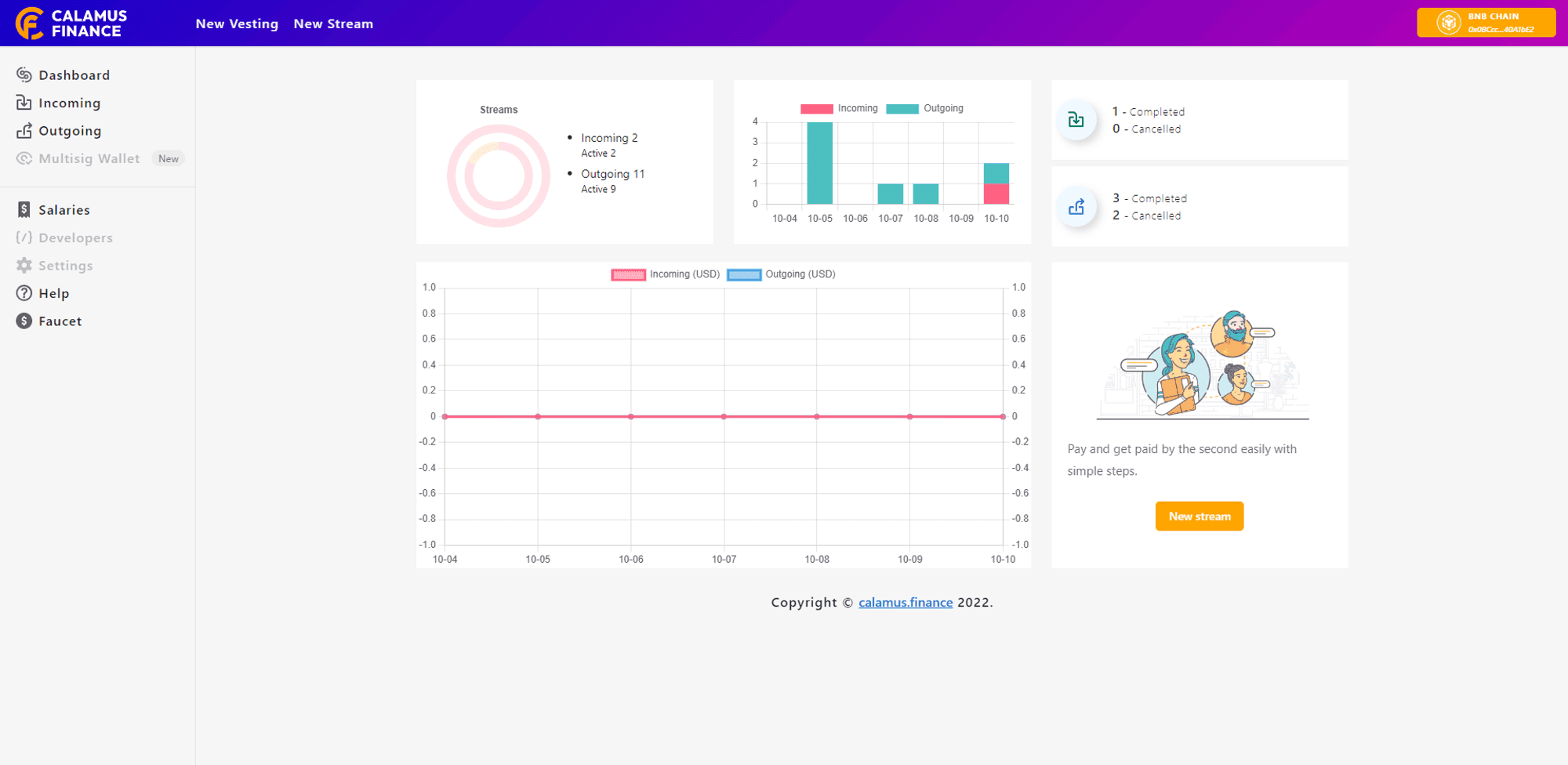Click the 10-10 data point on line chart
Viewport: 1568px width, 765px height.
point(1003,416)
